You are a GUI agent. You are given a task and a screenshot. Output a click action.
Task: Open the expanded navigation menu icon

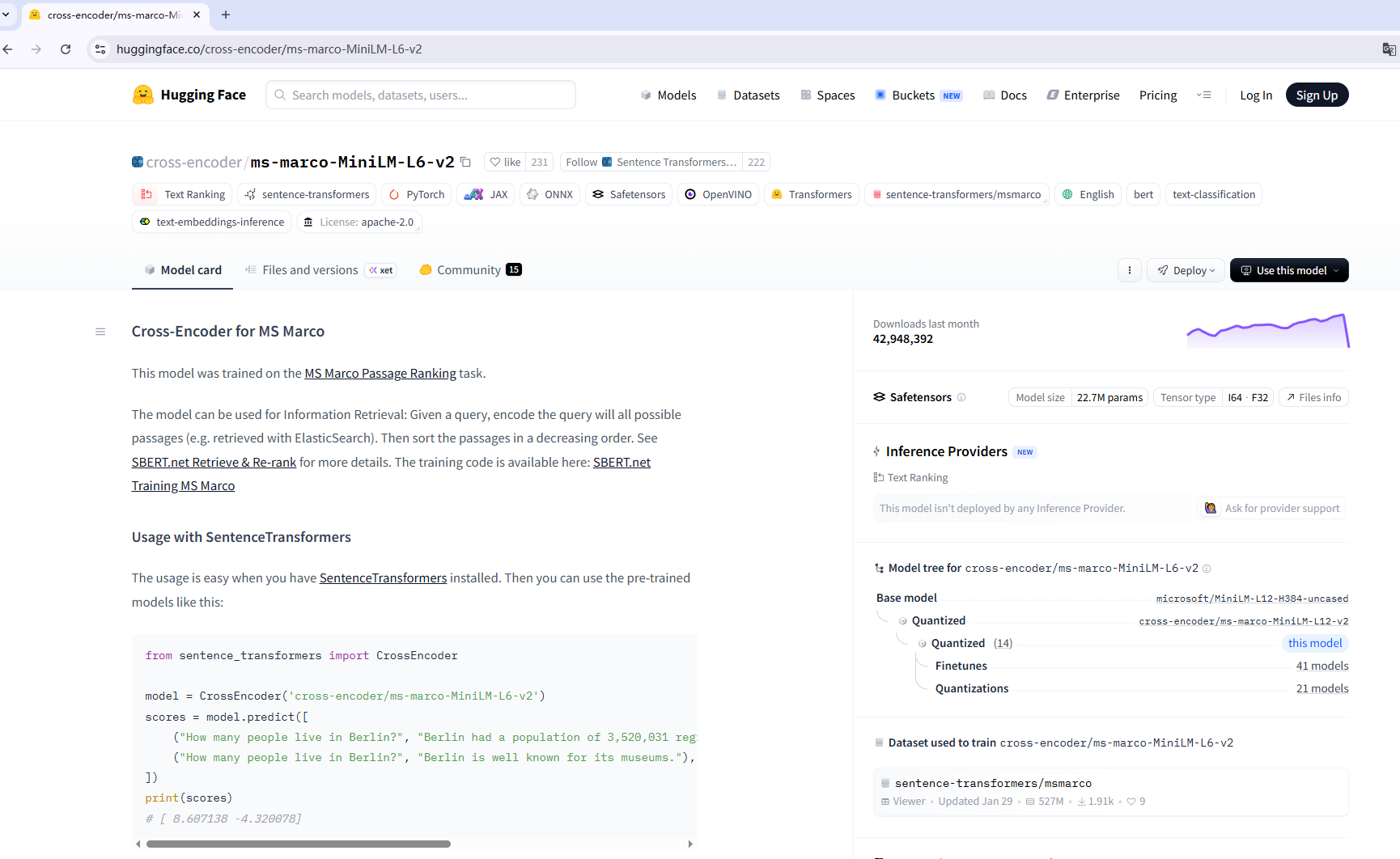click(x=1204, y=95)
